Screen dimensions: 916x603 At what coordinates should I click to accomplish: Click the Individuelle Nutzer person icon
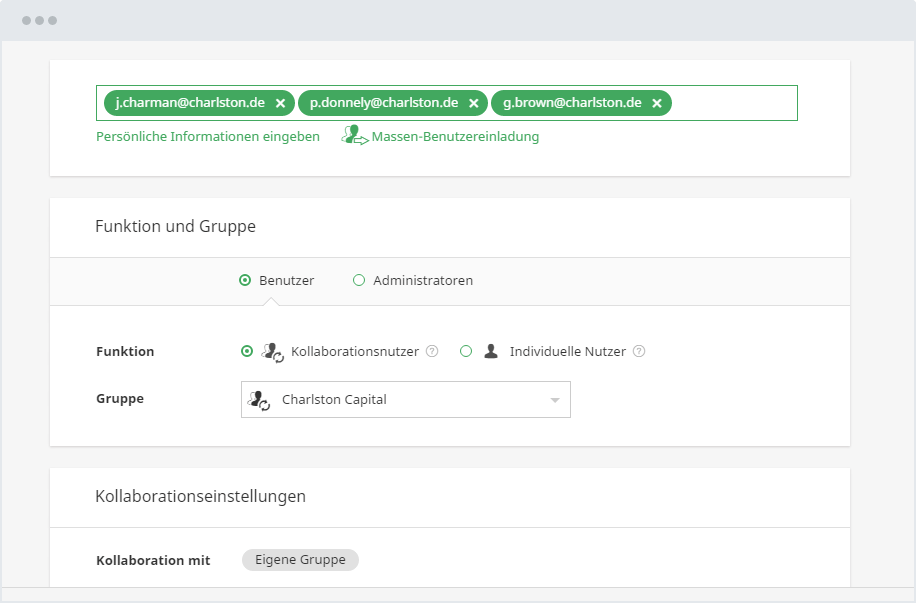point(491,351)
